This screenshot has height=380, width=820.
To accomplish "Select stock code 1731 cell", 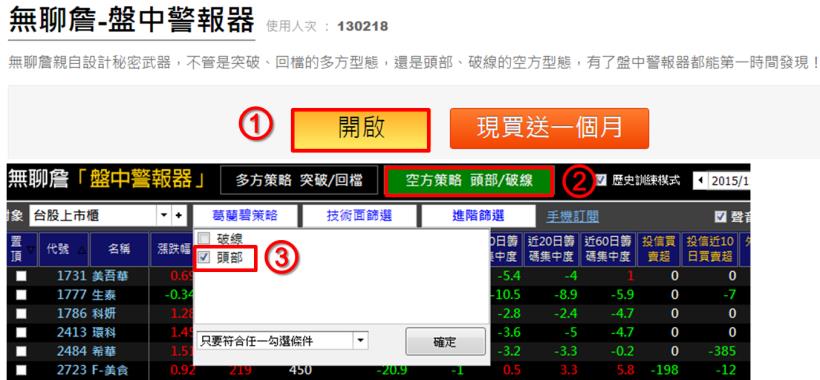I will click(71, 276).
